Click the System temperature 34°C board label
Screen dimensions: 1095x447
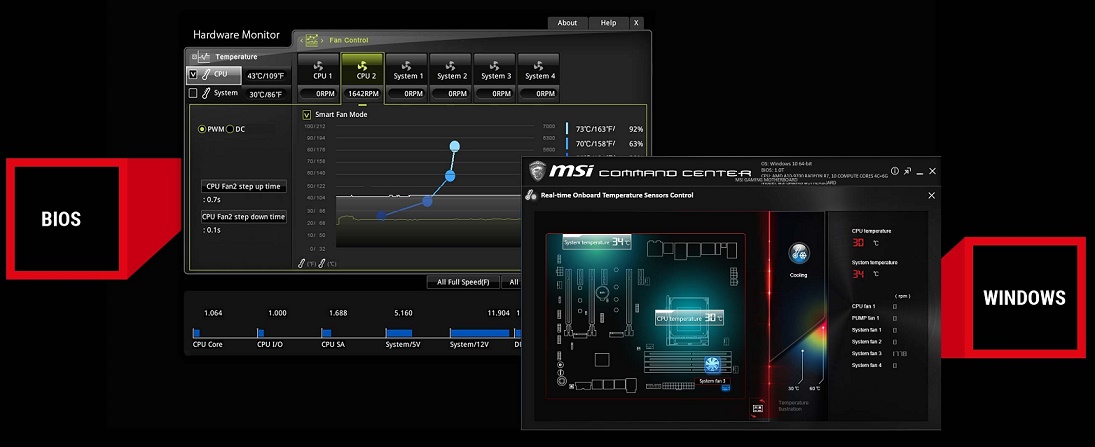point(597,242)
